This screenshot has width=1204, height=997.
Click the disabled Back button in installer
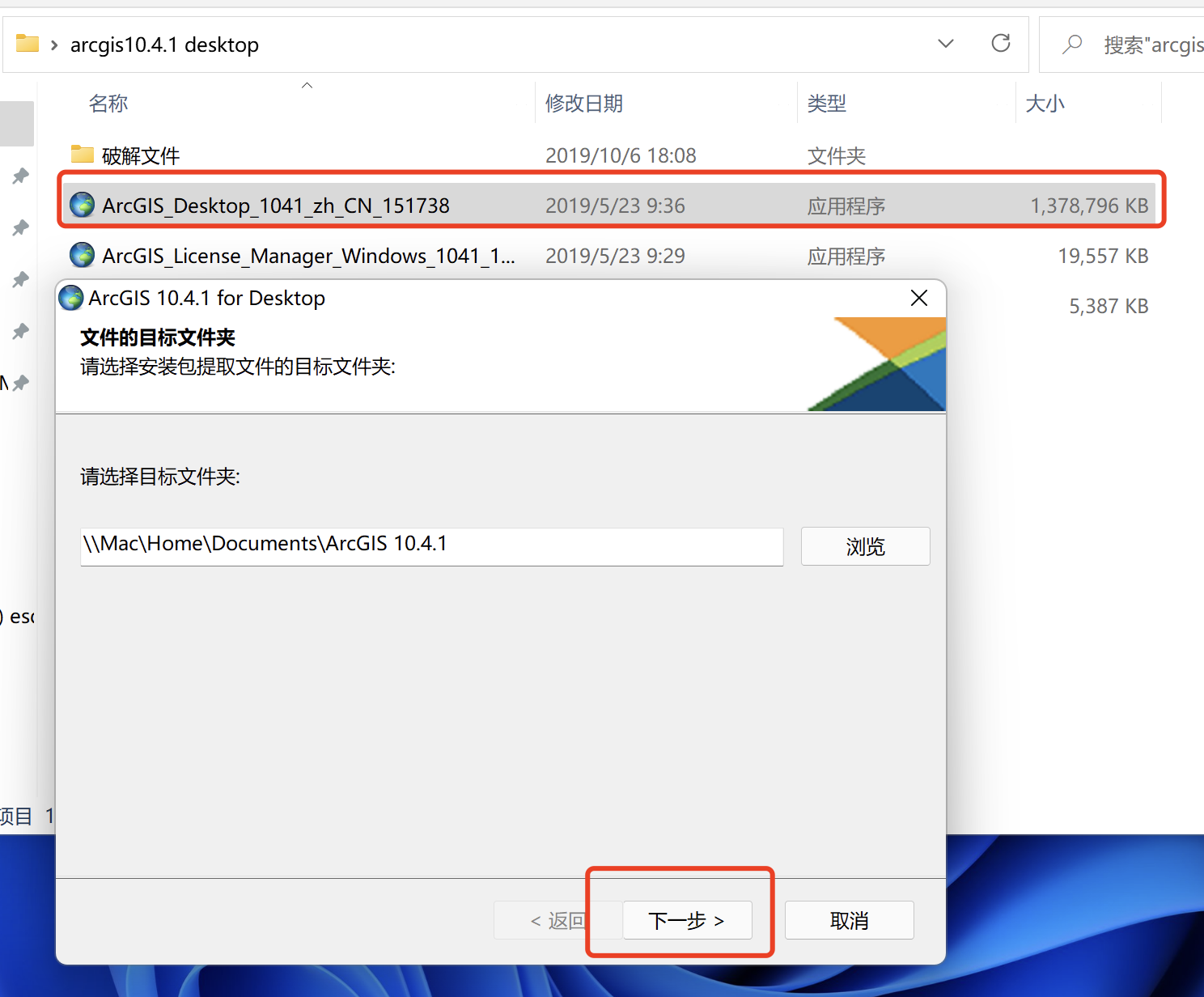557,920
